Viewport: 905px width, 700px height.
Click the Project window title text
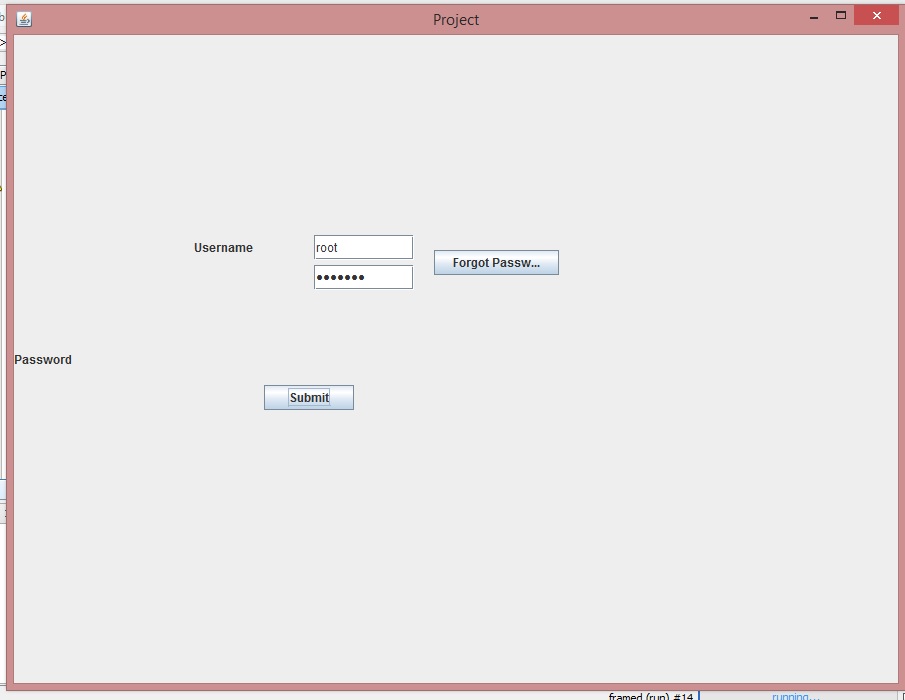456,20
